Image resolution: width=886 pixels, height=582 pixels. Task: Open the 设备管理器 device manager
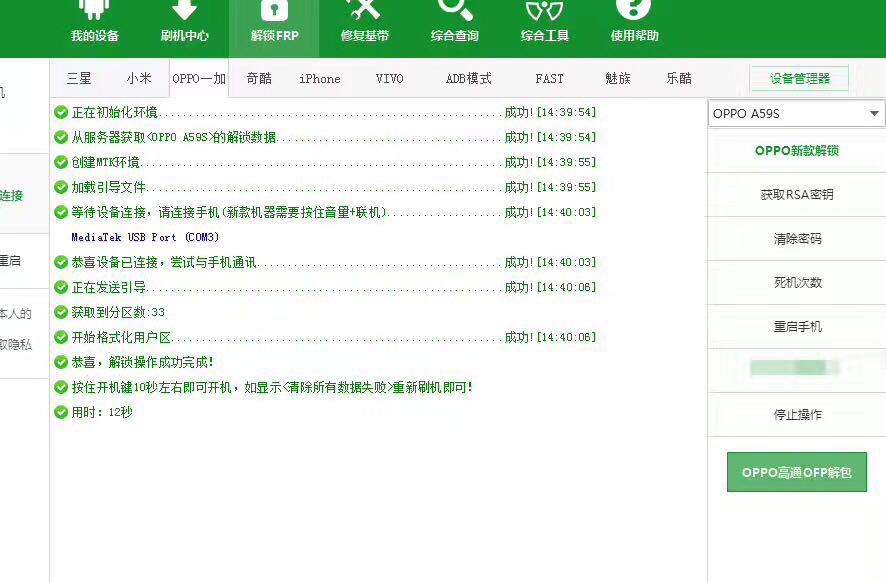click(x=799, y=78)
